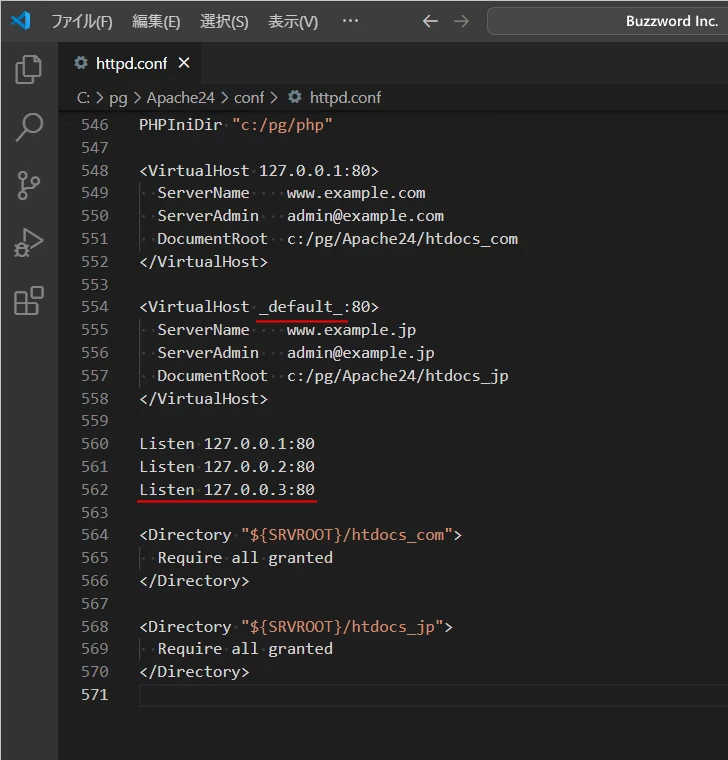Screen dimensions: 728x760
Task: Open the 選択(S) menu
Action: (224, 21)
